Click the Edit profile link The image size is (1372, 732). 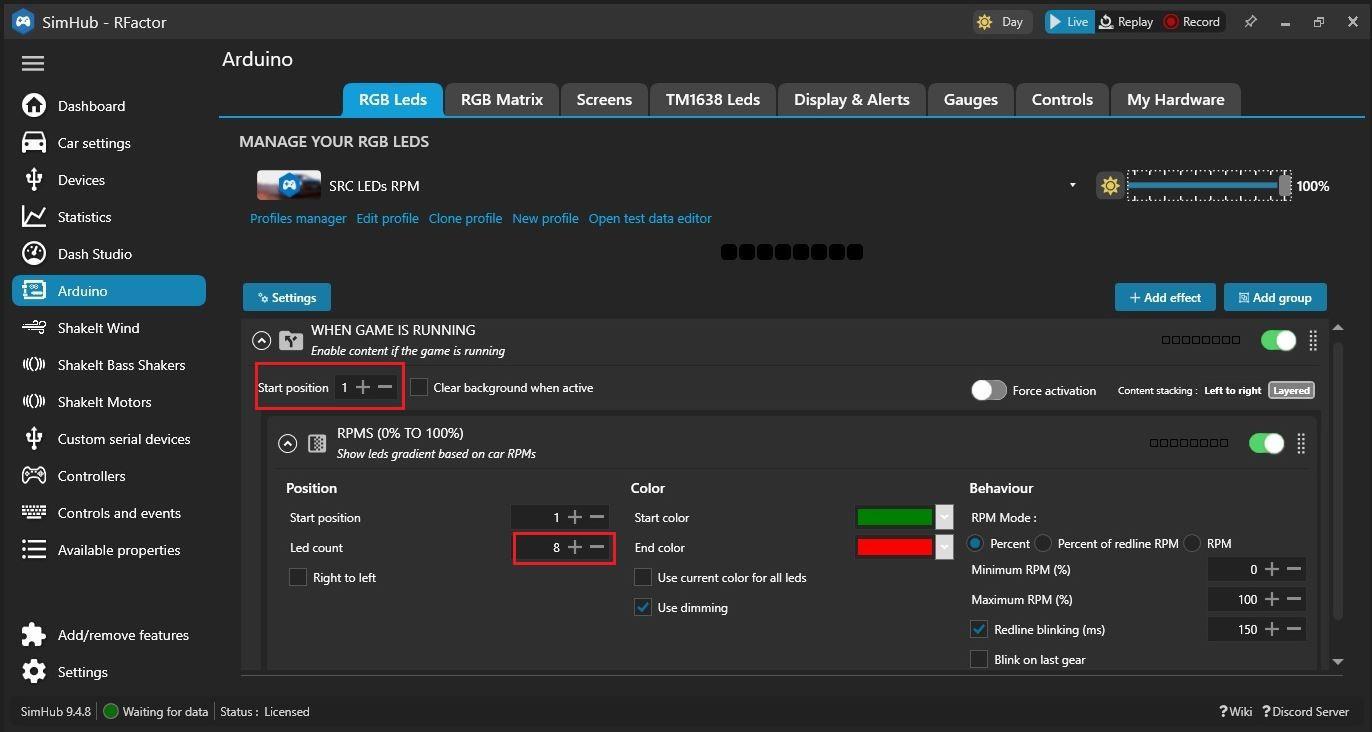pos(387,219)
